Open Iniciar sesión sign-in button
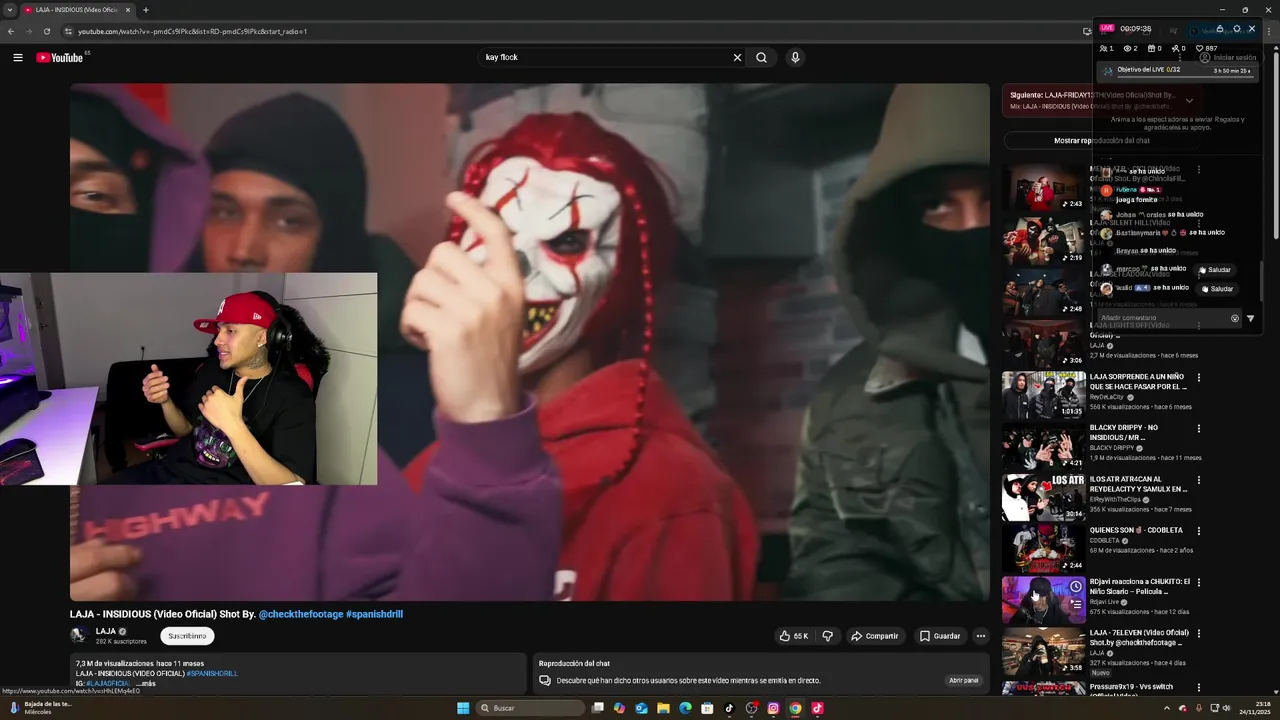 point(1227,57)
